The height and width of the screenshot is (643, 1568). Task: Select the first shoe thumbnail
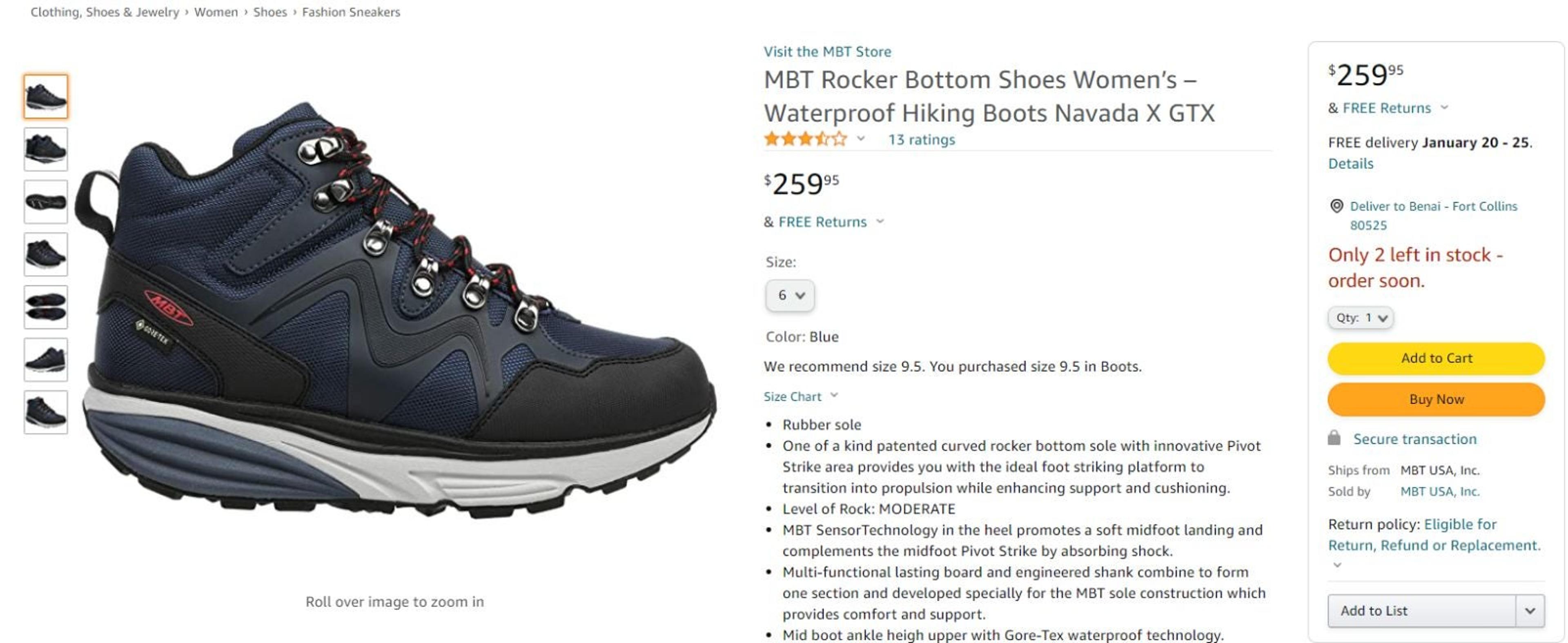click(46, 96)
